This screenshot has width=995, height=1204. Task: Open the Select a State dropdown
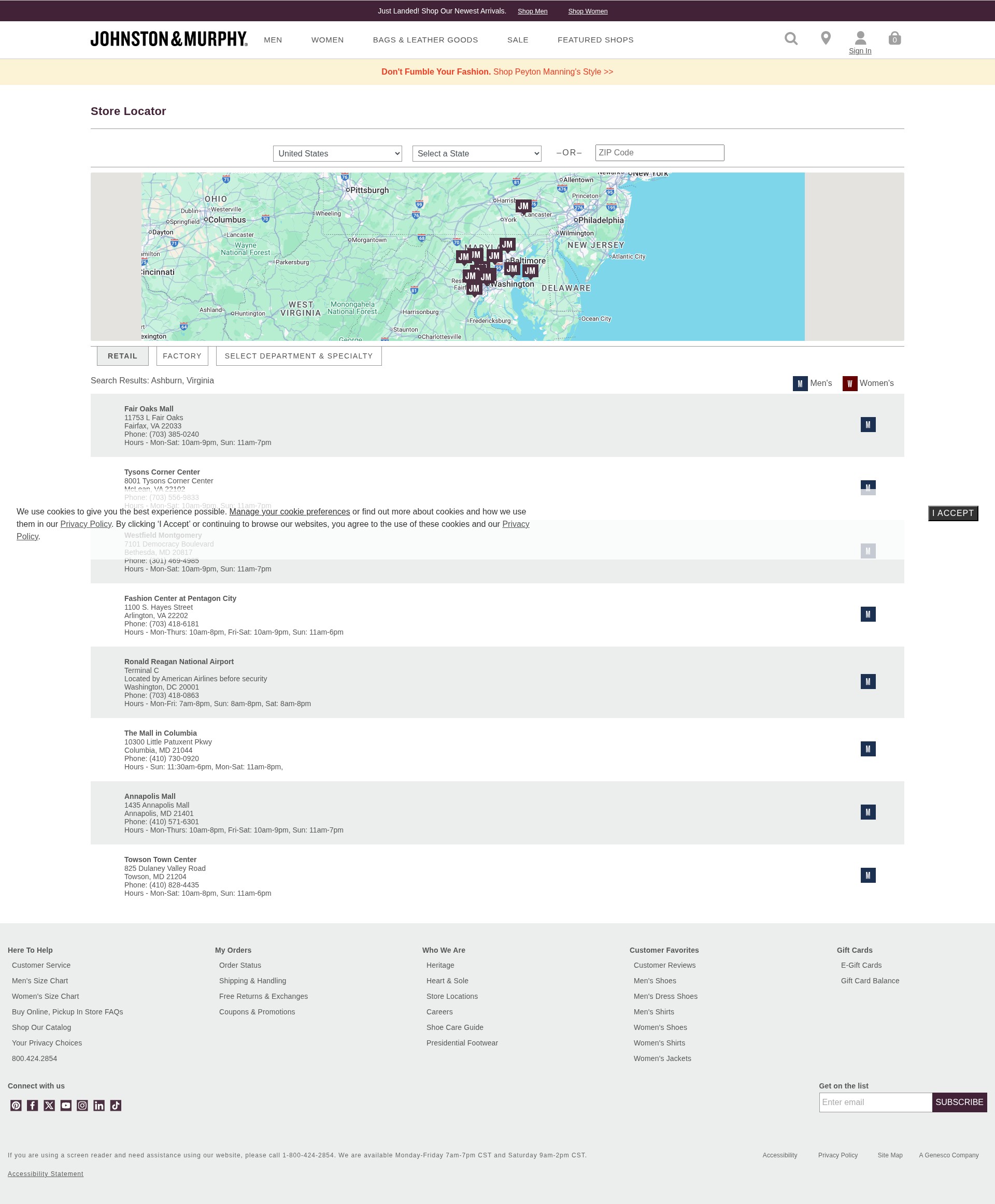[x=477, y=153]
